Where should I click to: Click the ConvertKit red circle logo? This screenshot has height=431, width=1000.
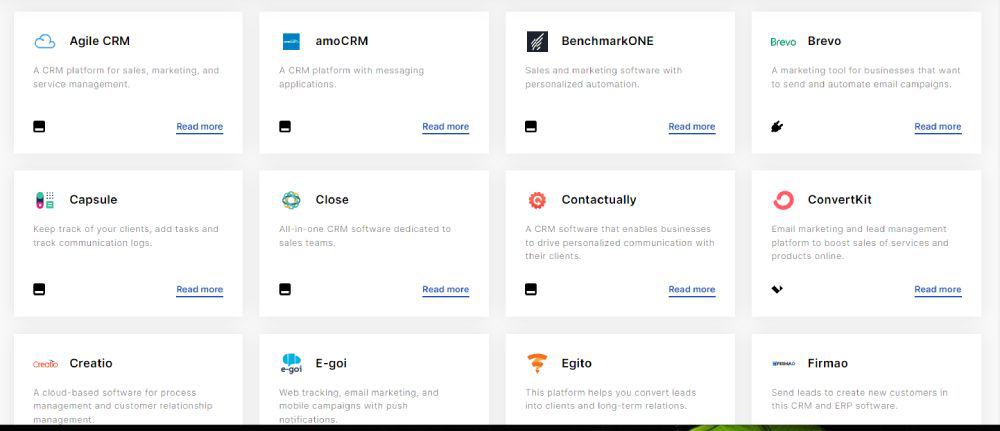pos(783,200)
